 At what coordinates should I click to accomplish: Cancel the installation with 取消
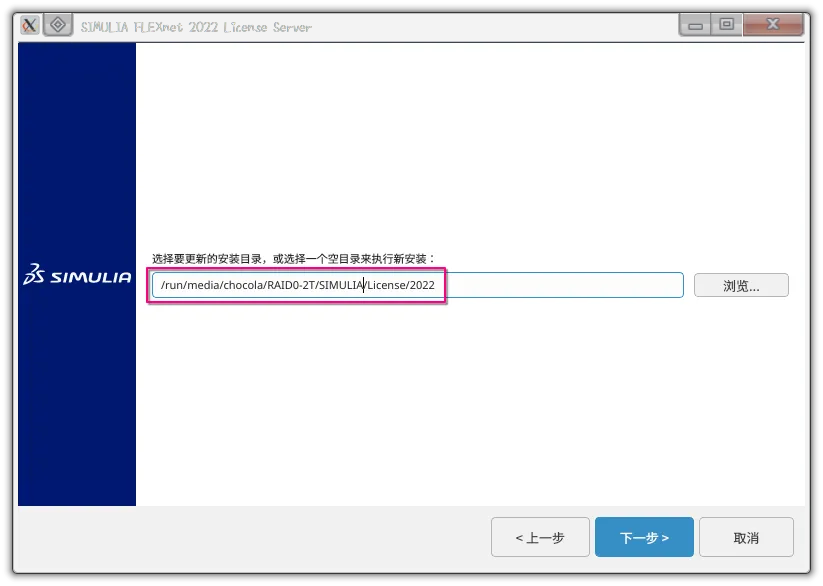(746, 538)
